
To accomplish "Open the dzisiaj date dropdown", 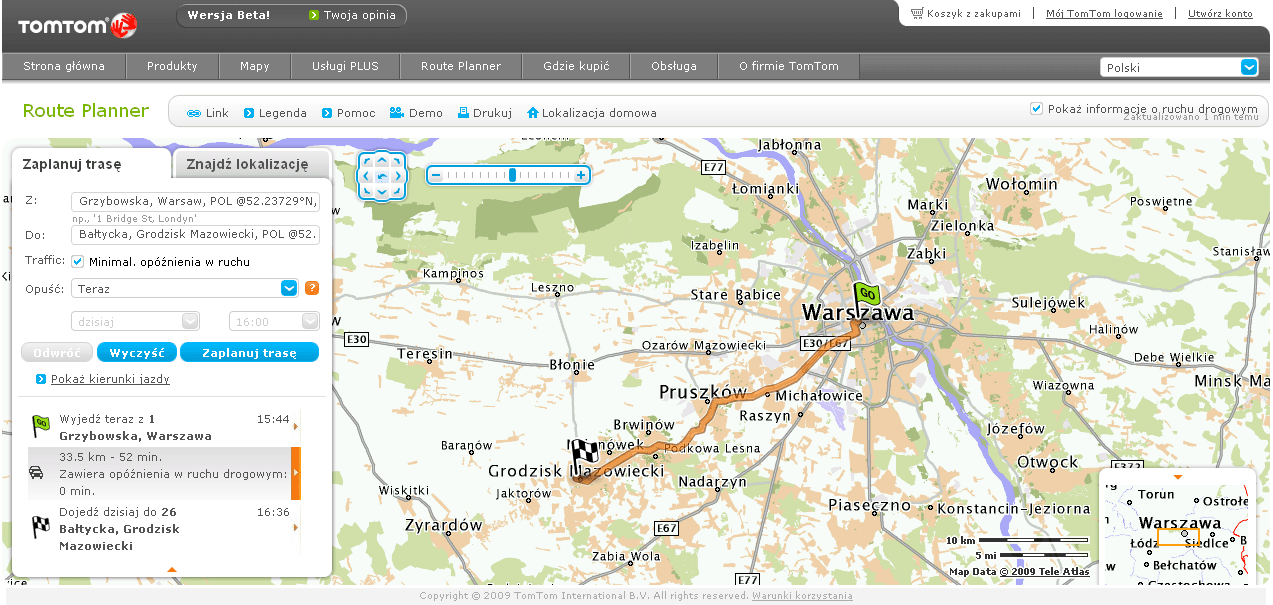I will pos(135,321).
